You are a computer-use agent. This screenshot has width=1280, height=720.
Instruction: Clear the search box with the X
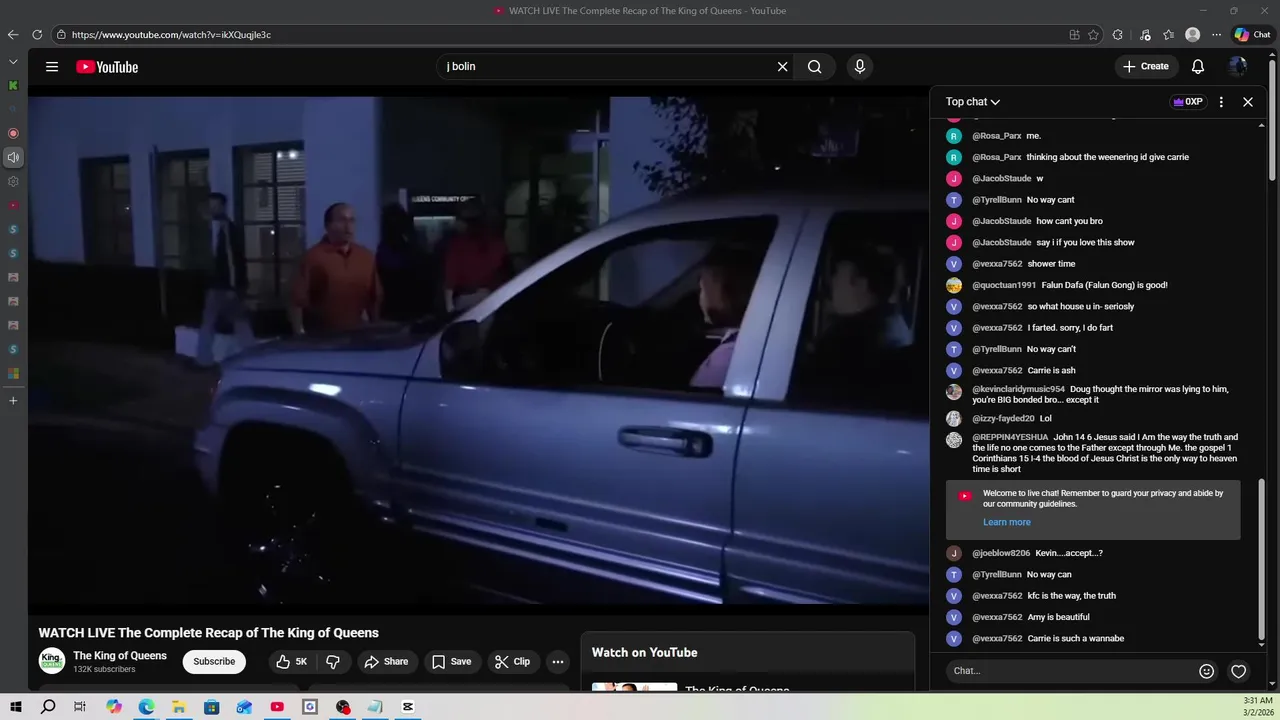(782, 67)
